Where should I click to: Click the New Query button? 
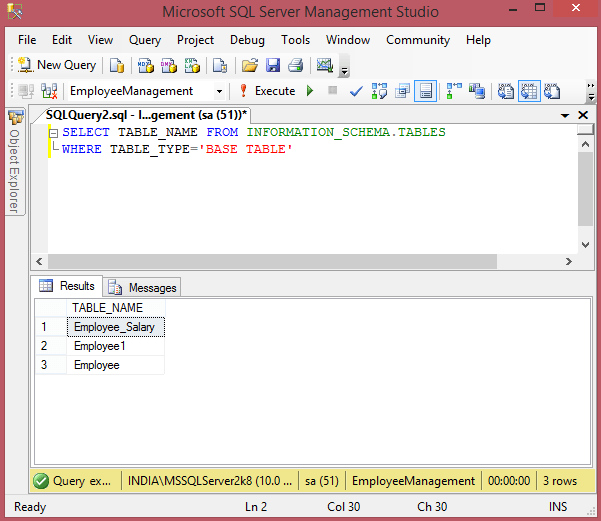tap(56, 65)
